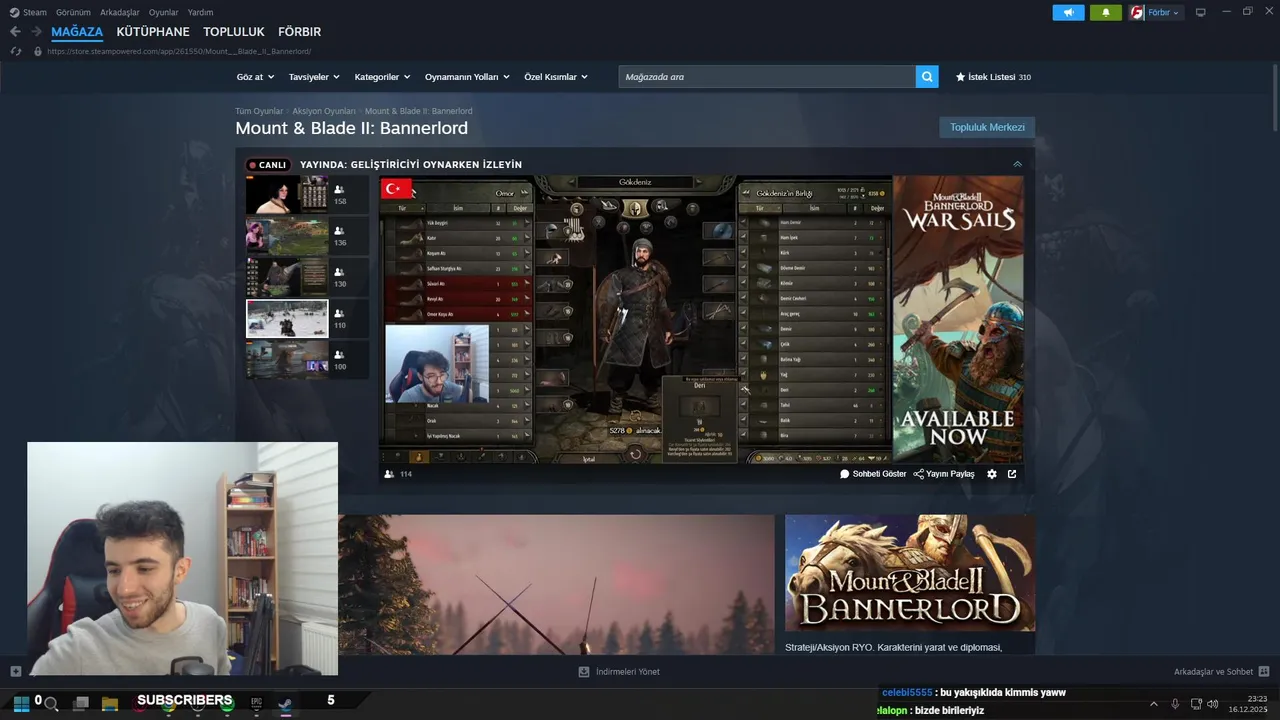Viewport: 1280px width, 720px height.
Task: Reload the store page with the refresh icon
Action: (x=15, y=51)
